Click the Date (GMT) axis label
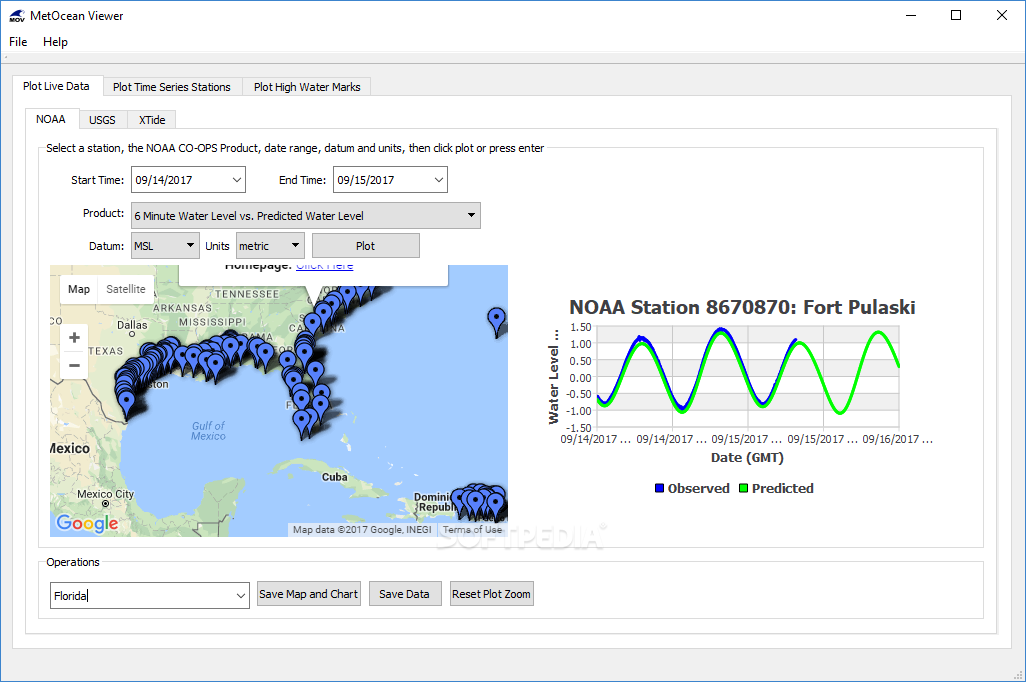 point(747,458)
